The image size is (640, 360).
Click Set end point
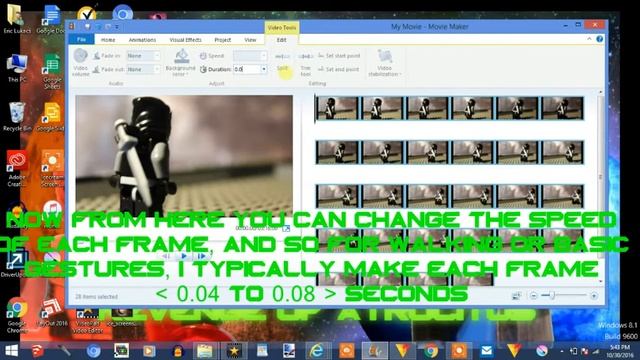coord(339,69)
